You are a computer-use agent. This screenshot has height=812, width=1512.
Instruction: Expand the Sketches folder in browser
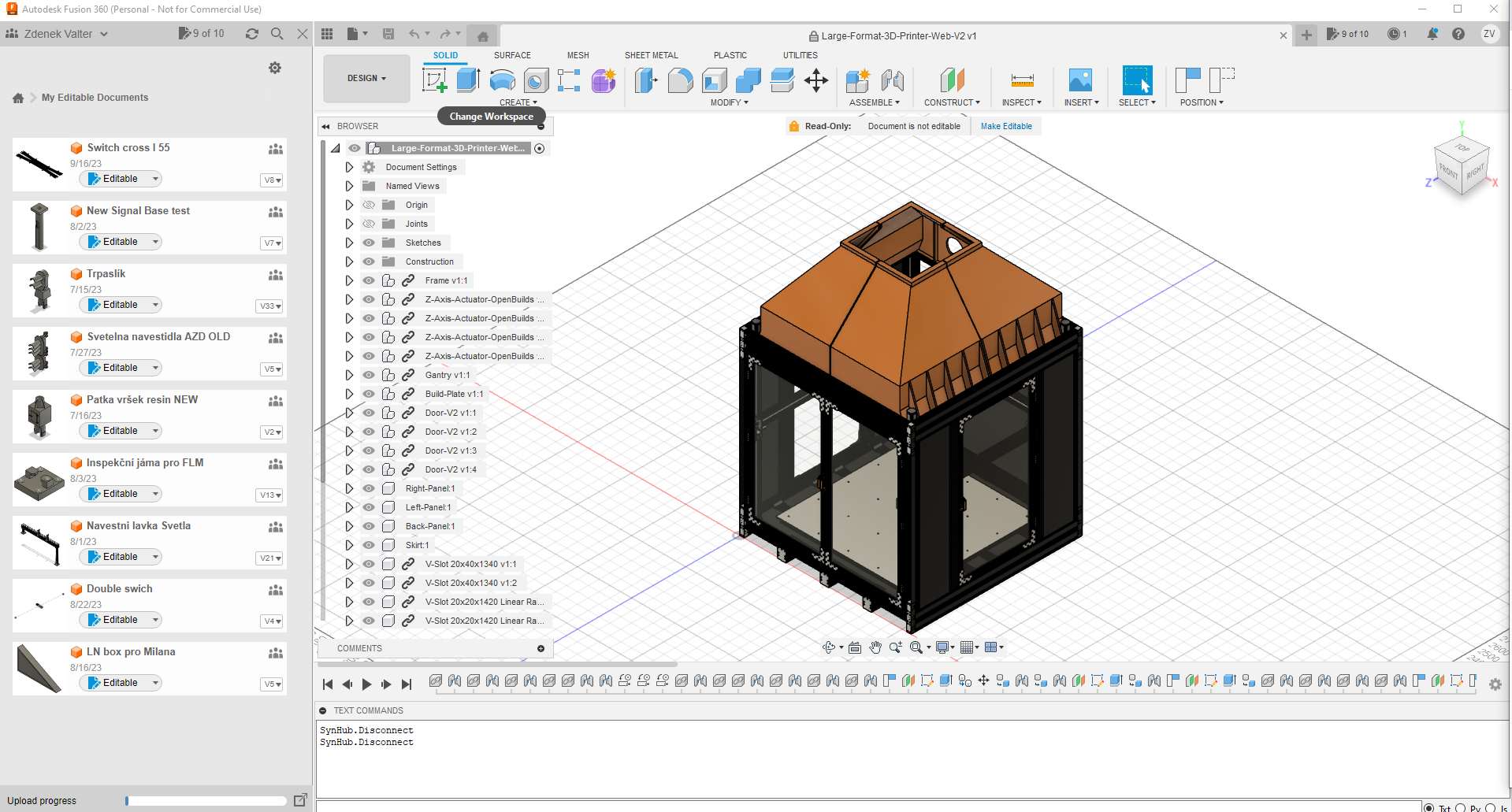click(349, 243)
